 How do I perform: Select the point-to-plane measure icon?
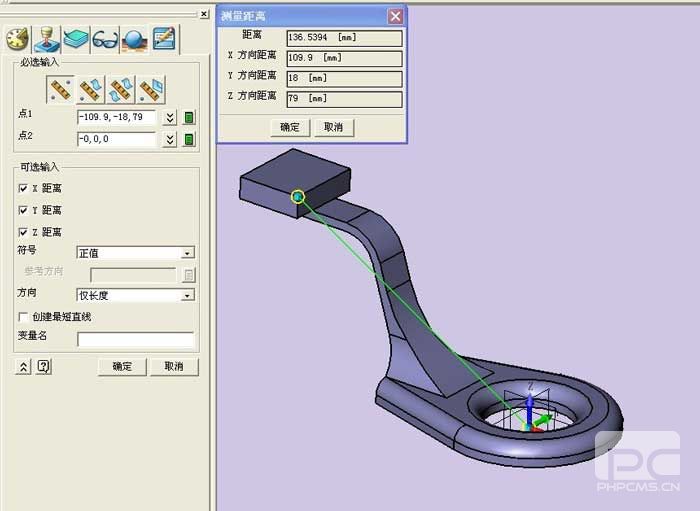(x=152, y=90)
